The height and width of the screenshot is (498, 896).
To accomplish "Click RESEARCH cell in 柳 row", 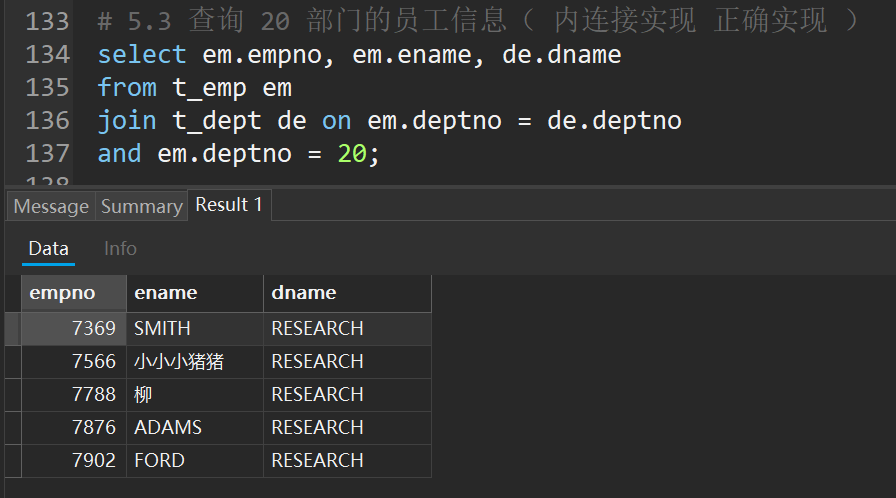I will pos(347,395).
